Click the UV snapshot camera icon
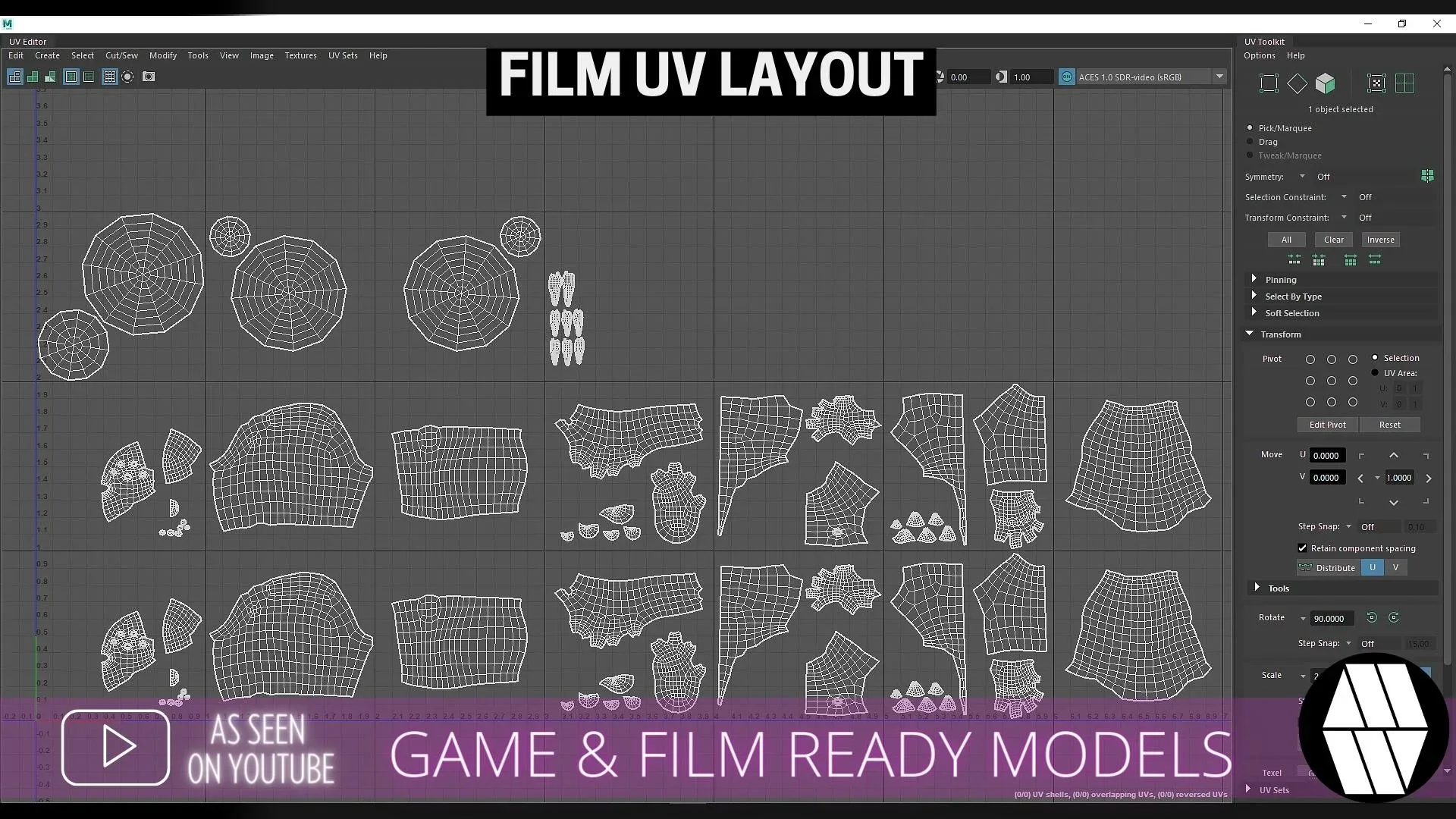This screenshot has height=819, width=1456. coord(149,77)
